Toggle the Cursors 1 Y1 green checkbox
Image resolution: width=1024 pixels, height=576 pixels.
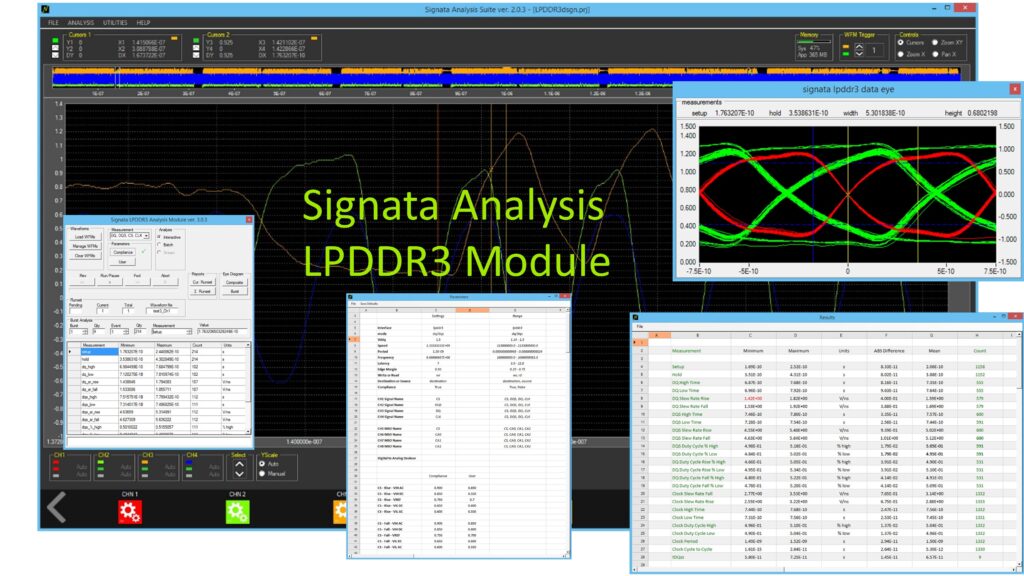click(x=57, y=41)
